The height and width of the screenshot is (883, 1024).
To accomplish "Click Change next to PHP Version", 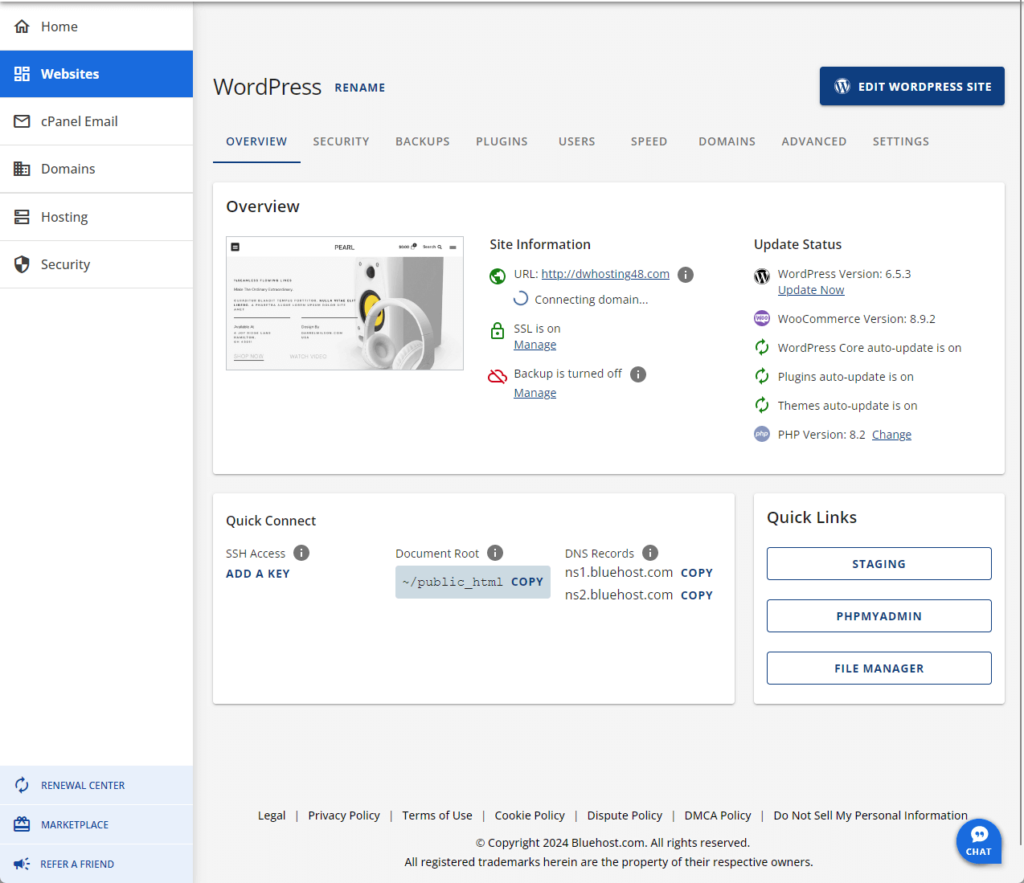I will point(891,434).
